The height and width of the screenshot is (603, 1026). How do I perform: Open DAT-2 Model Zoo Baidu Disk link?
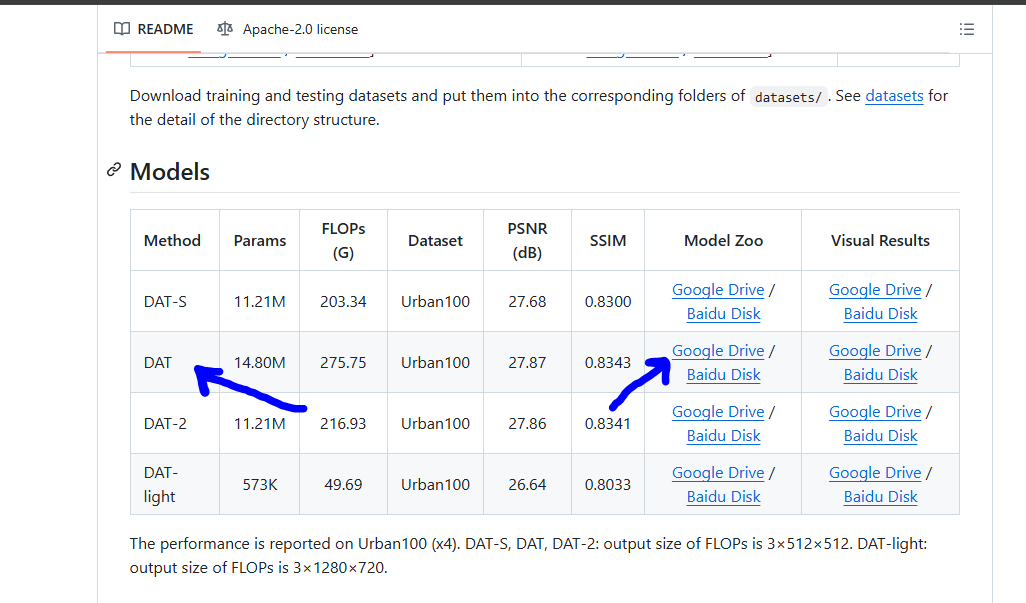point(723,436)
